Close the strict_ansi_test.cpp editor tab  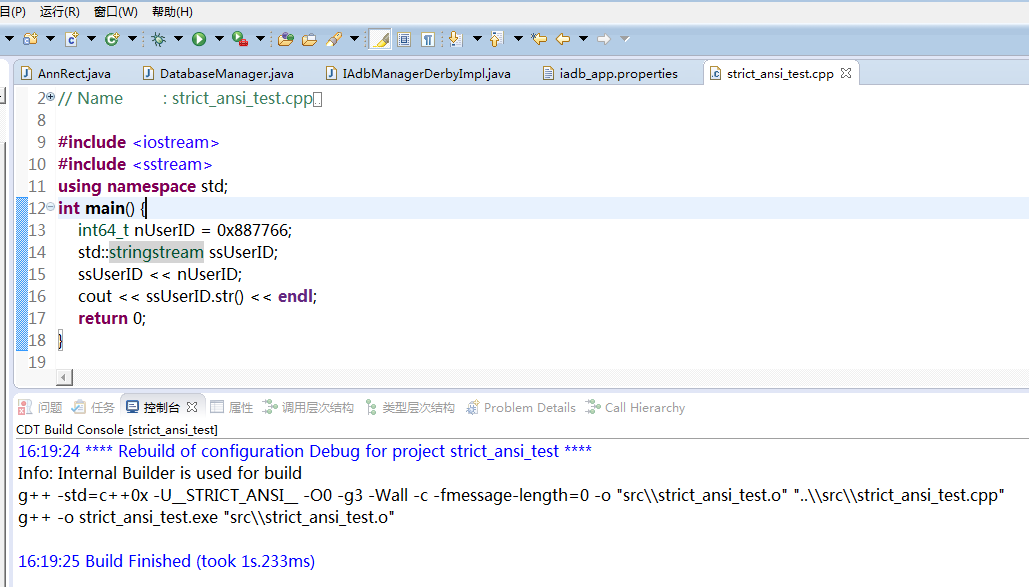(845, 73)
